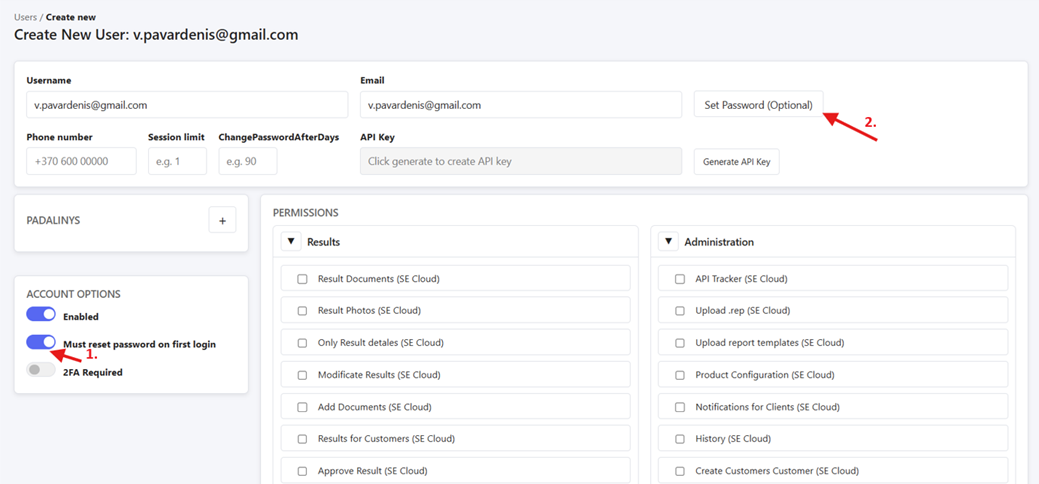This screenshot has height=484, width=1039.
Task: Click Set Password (Optional) button
Action: pyautogui.click(x=759, y=104)
